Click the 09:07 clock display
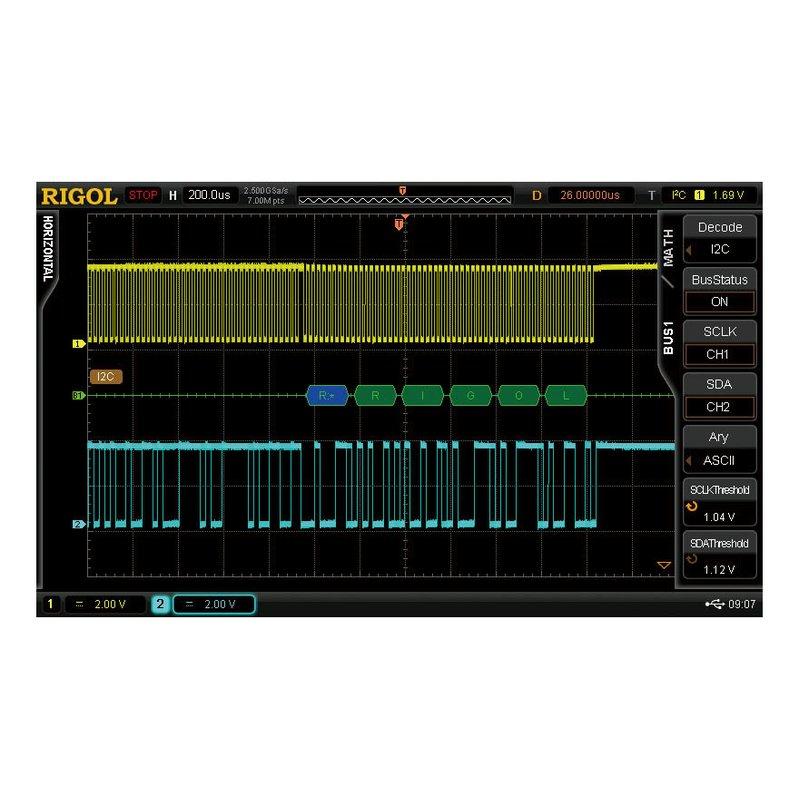799x799 pixels. (x=742, y=604)
